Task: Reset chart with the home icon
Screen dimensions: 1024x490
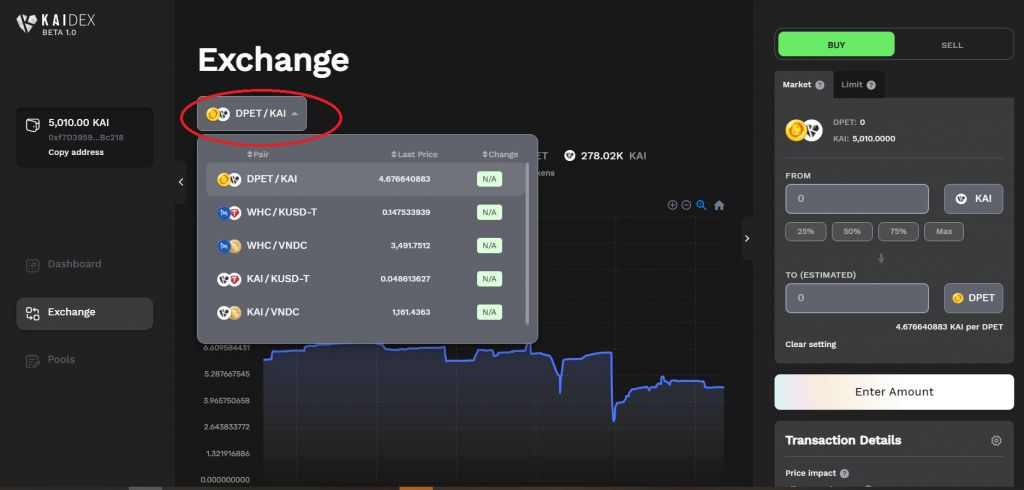Action: click(x=718, y=205)
